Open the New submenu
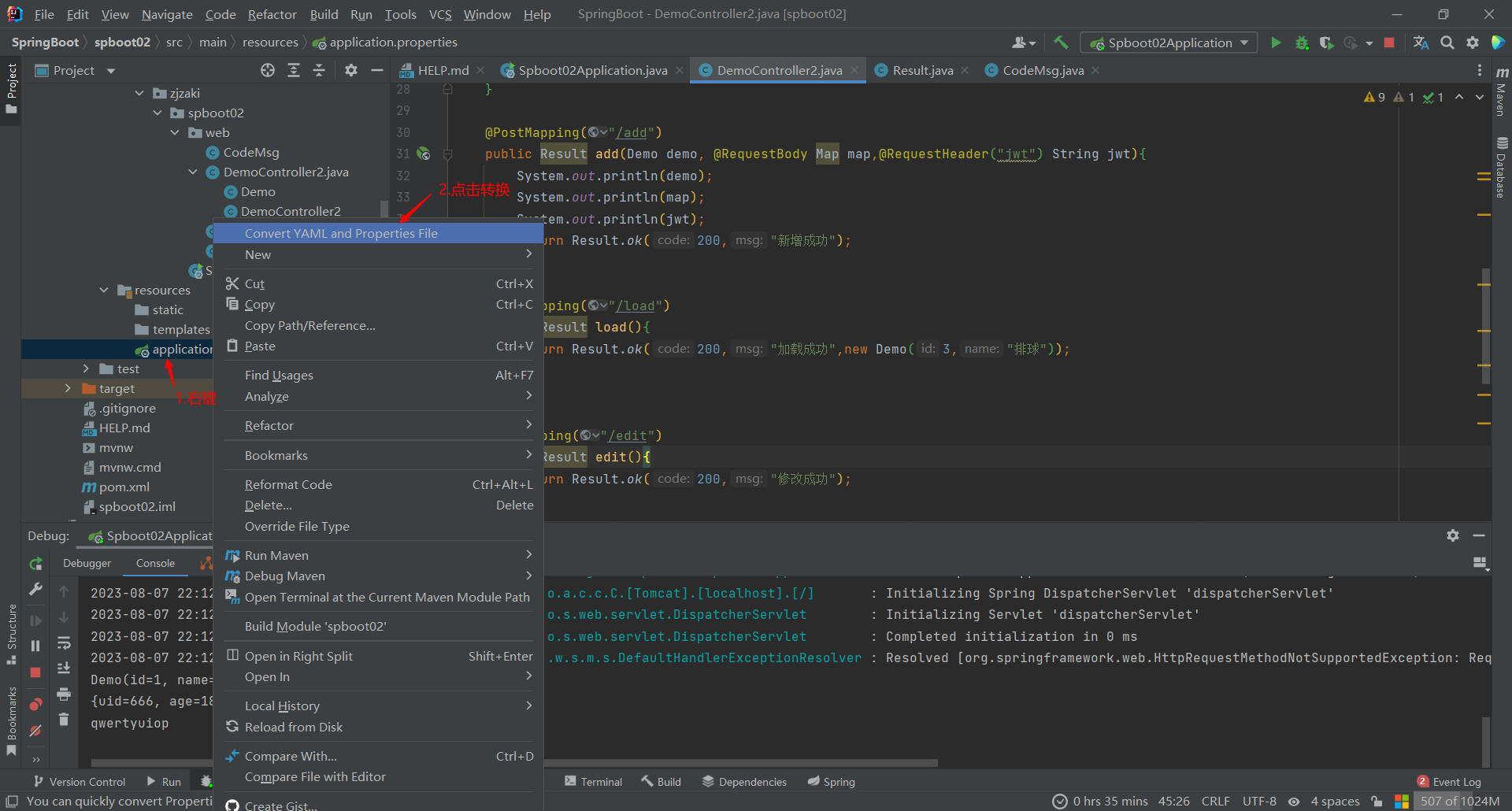The image size is (1512, 811). [378, 254]
